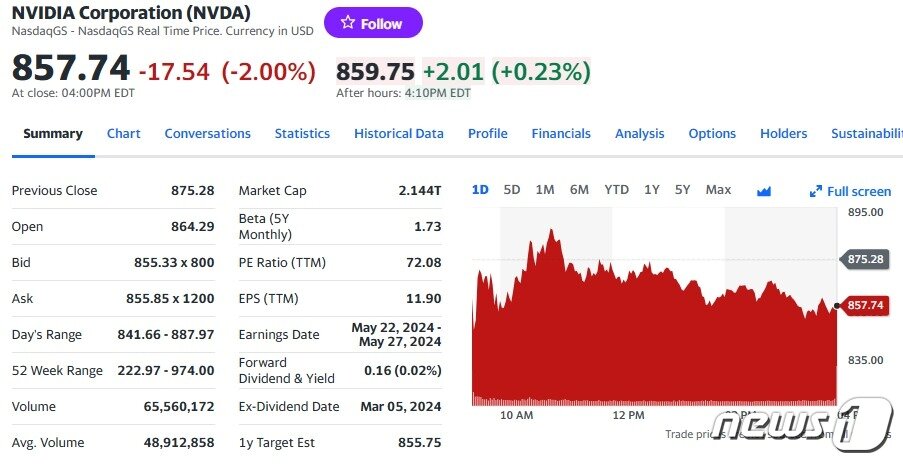This screenshot has width=903, height=464.
Task: Open the Historical Data tab
Action: [x=399, y=134]
